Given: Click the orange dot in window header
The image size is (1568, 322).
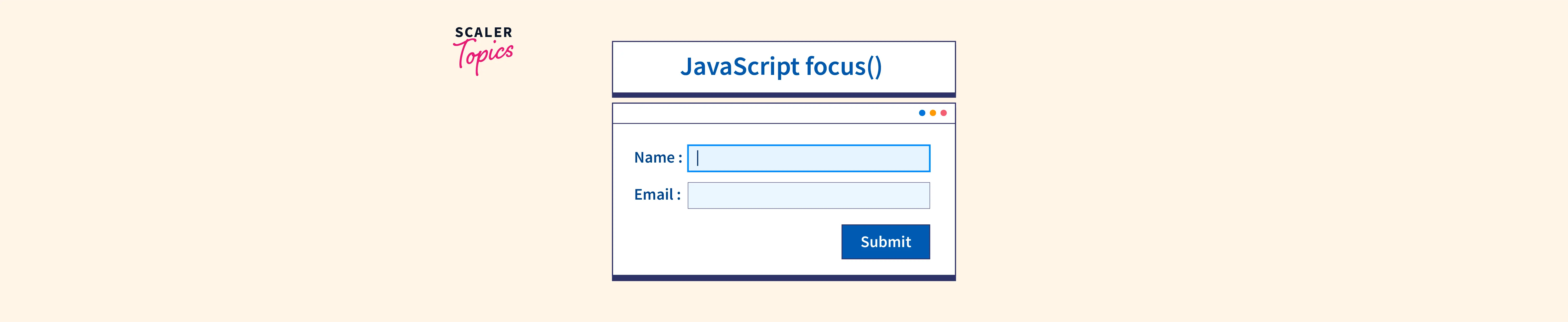Looking at the screenshot, I should coord(932,113).
